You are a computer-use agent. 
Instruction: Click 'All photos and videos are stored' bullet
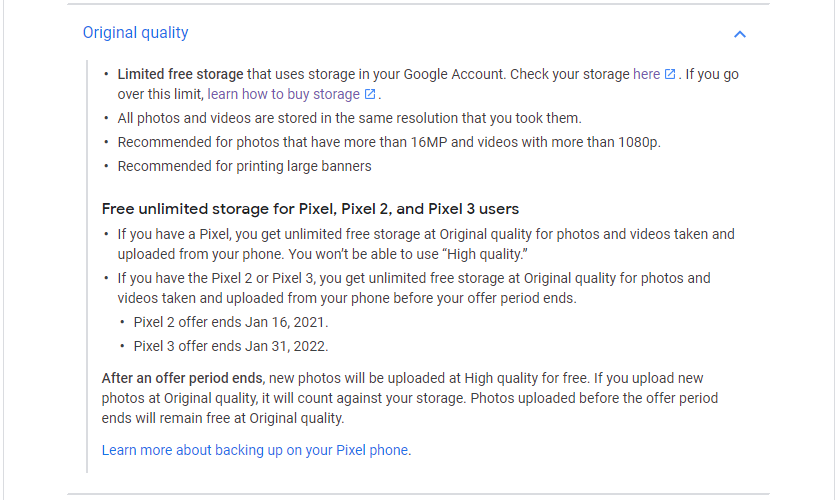click(x=350, y=118)
